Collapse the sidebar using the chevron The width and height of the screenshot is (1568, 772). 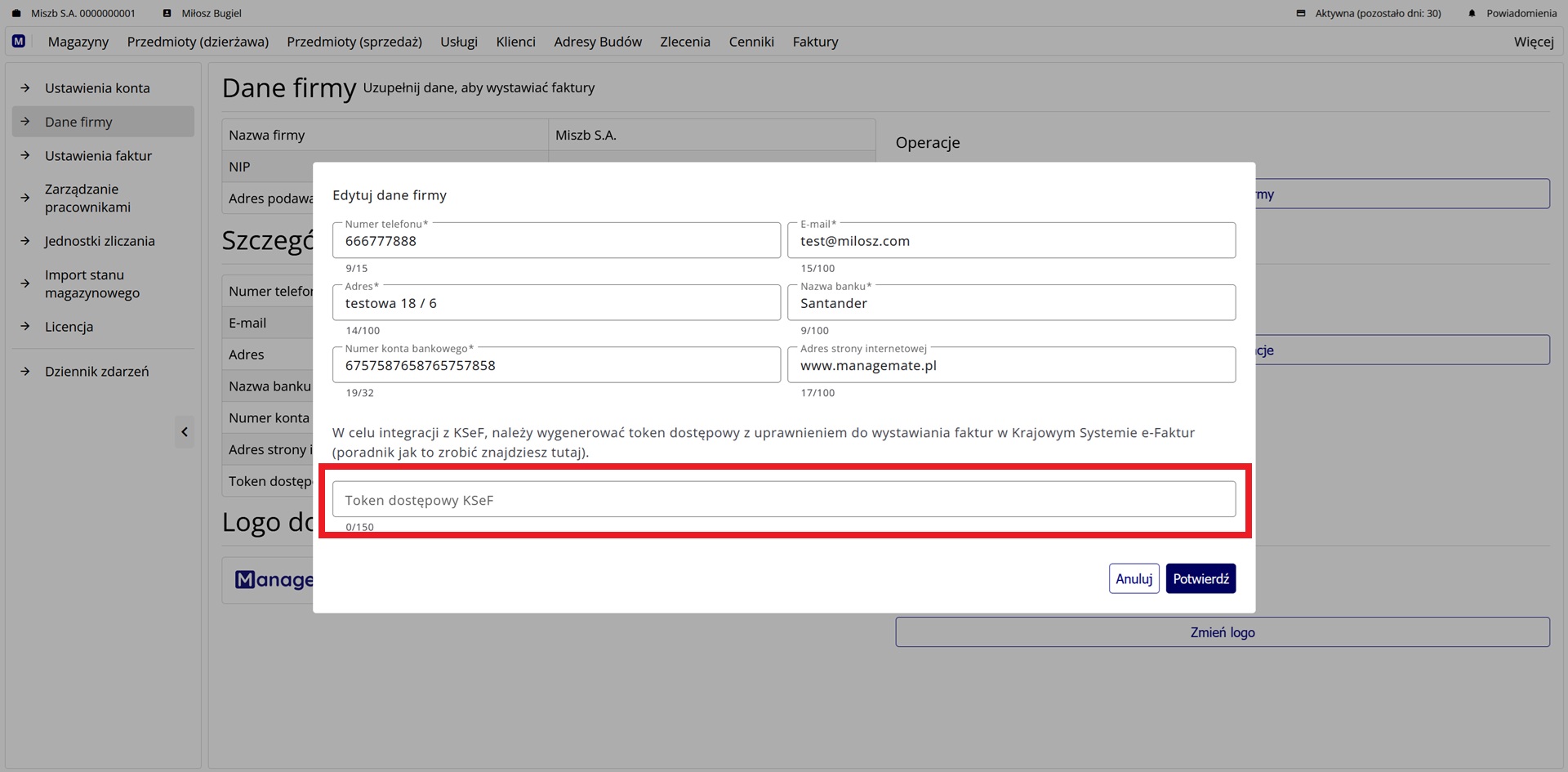point(185,431)
